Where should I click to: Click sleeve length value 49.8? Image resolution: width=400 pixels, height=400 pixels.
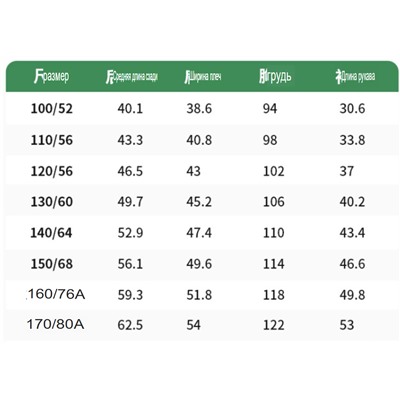(352, 295)
